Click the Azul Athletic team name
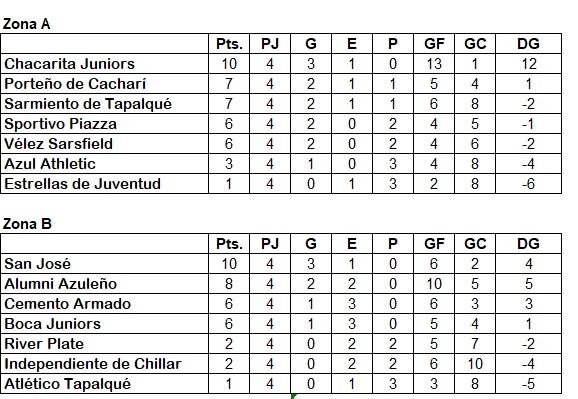The width and height of the screenshot is (578, 399). [x=50, y=164]
